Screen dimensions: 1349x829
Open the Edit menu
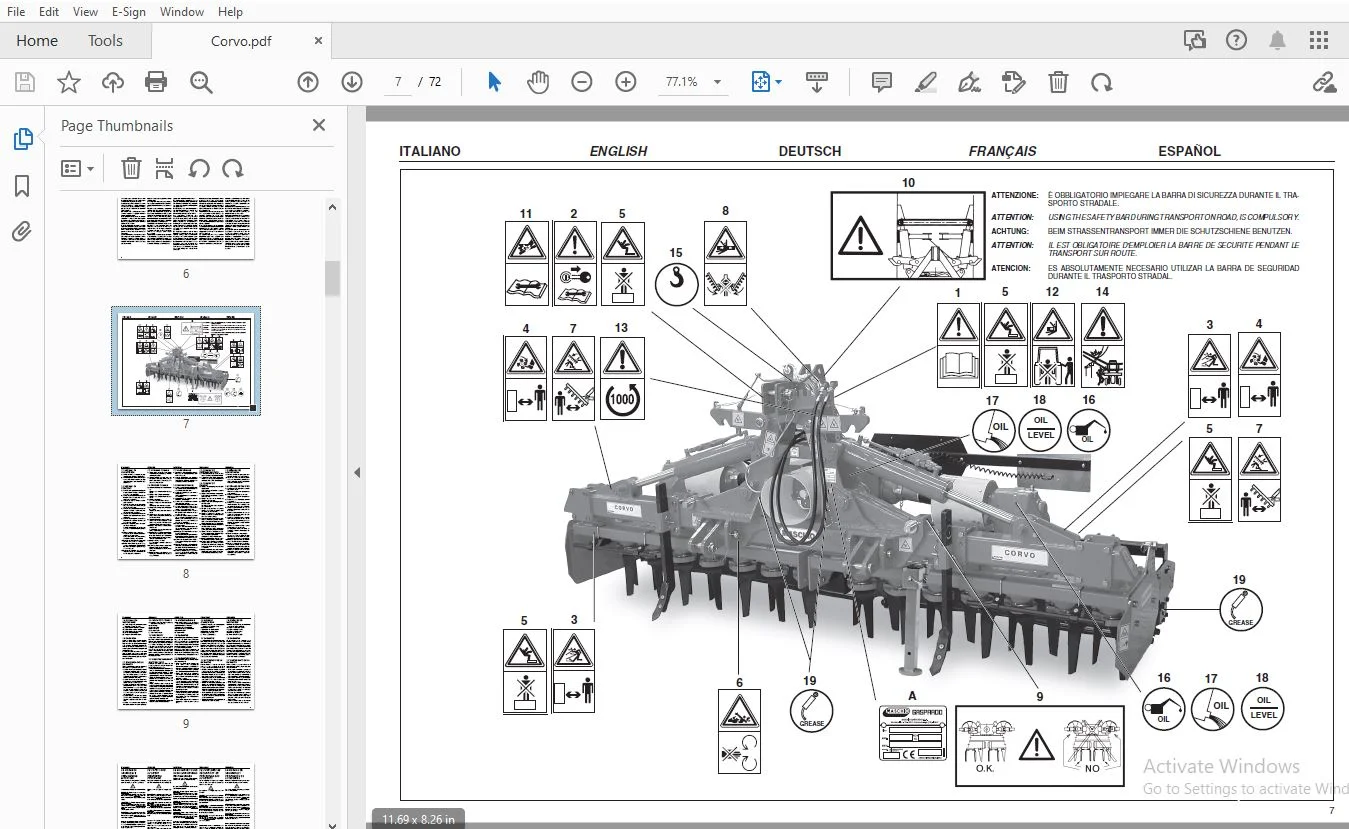tap(49, 12)
